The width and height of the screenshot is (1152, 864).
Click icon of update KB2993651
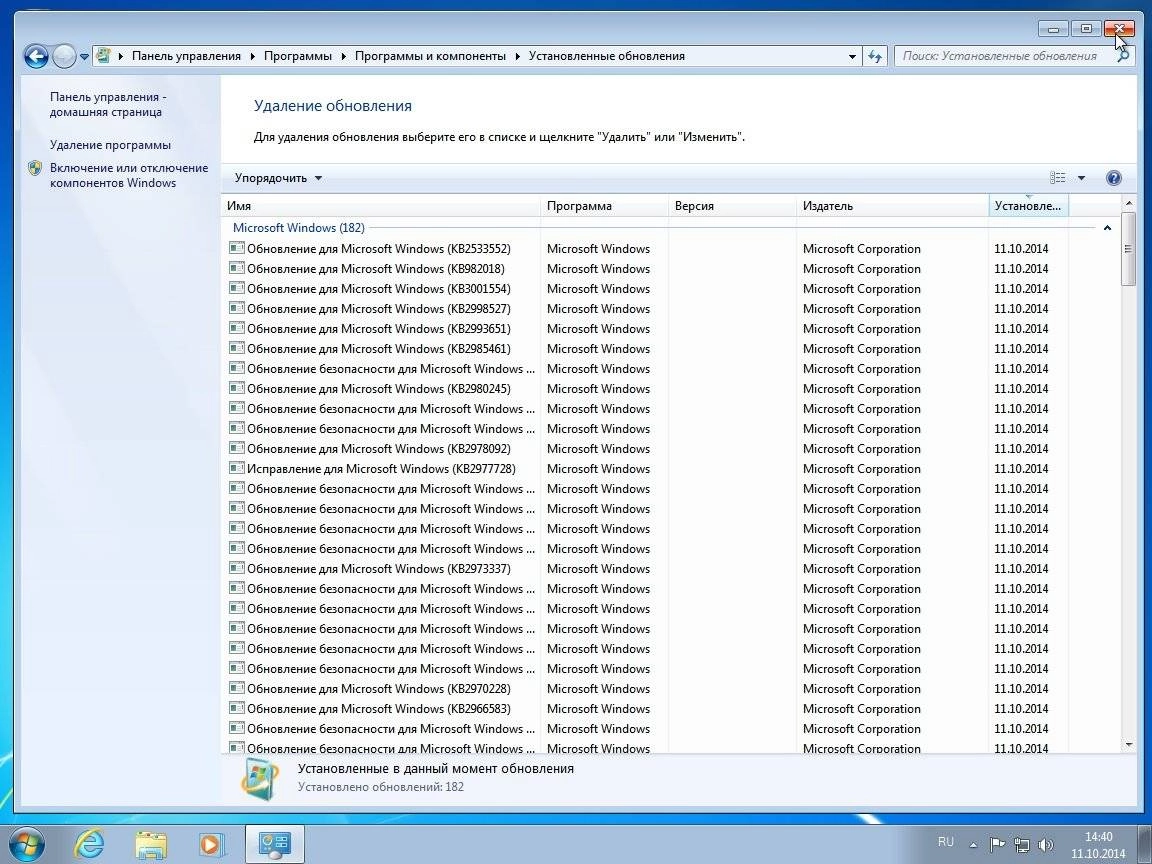pos(237,328)
